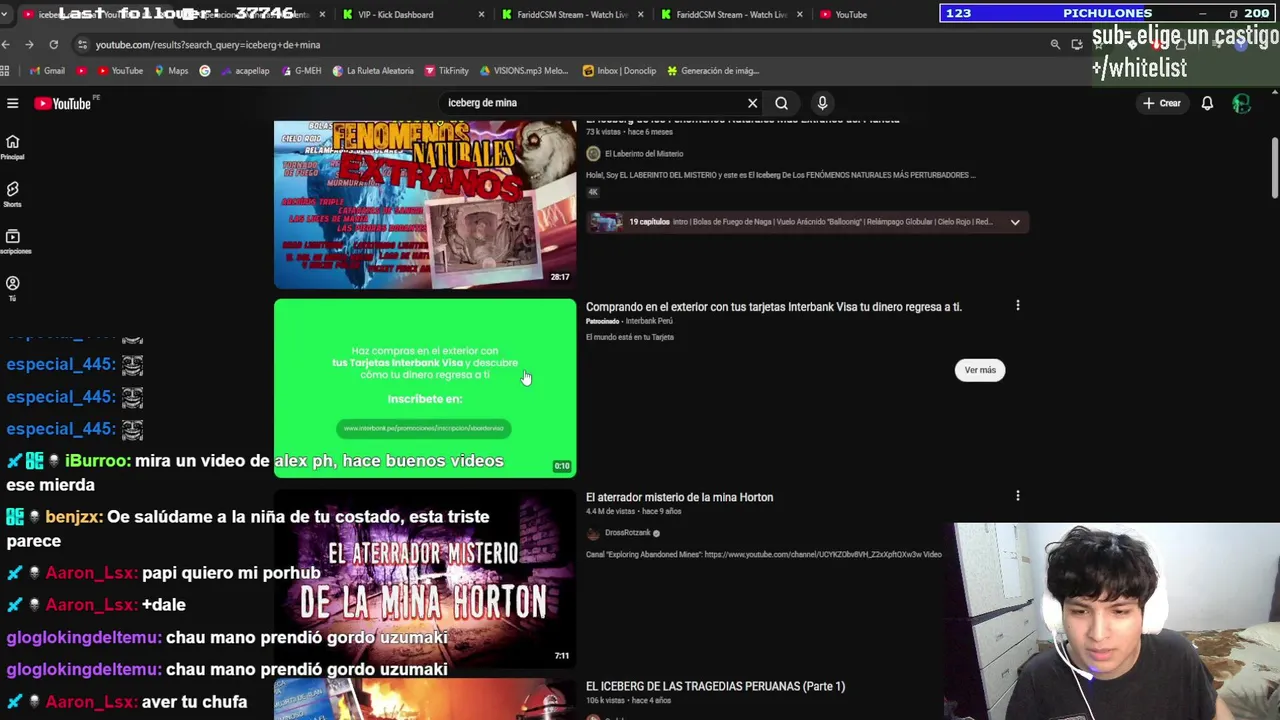Click the Crear button
The width and height of the screenshot is (1280, 720).
click(x=1162, y=103)
